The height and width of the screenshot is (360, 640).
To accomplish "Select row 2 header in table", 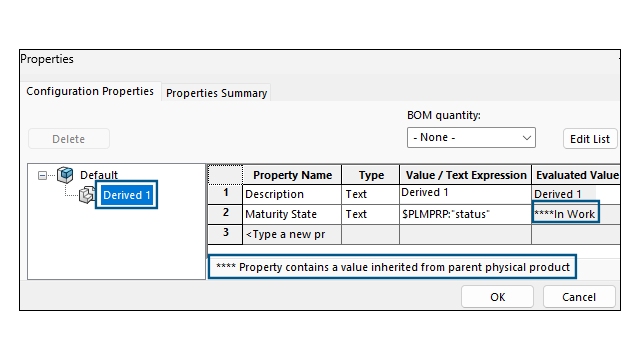I will [225, 214].
